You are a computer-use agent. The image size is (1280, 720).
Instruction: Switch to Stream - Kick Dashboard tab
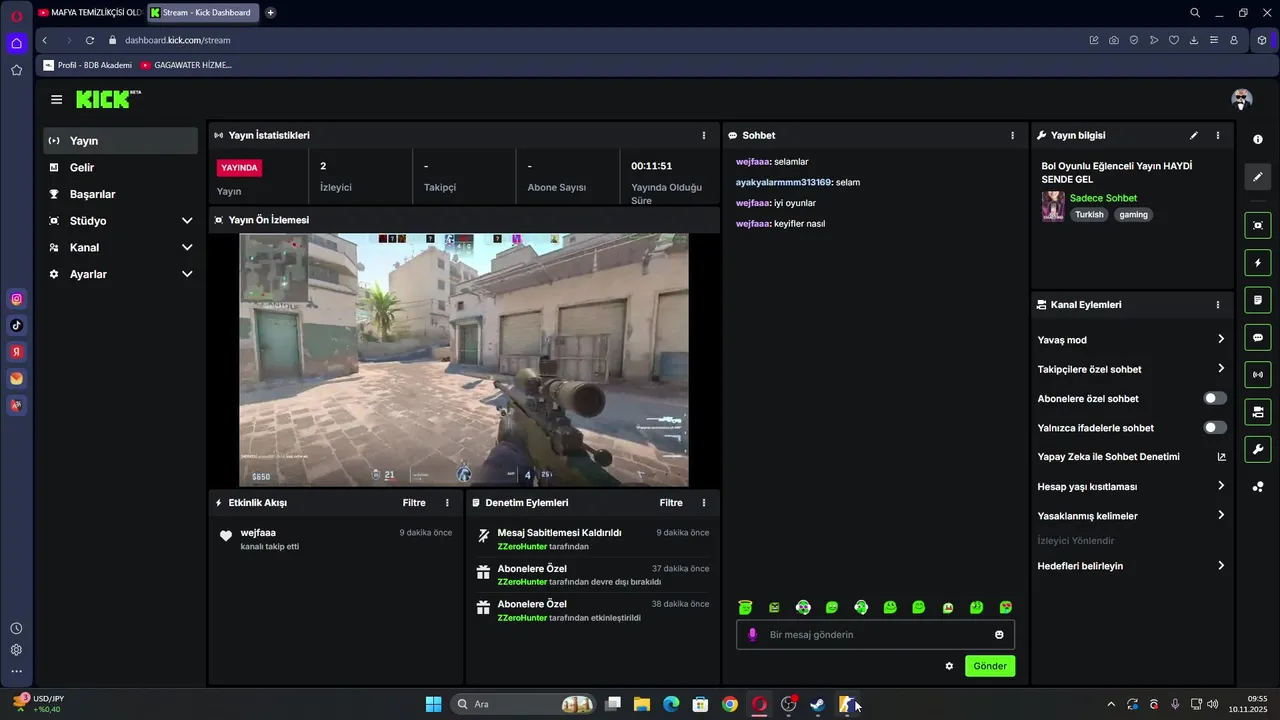(204, 13)
